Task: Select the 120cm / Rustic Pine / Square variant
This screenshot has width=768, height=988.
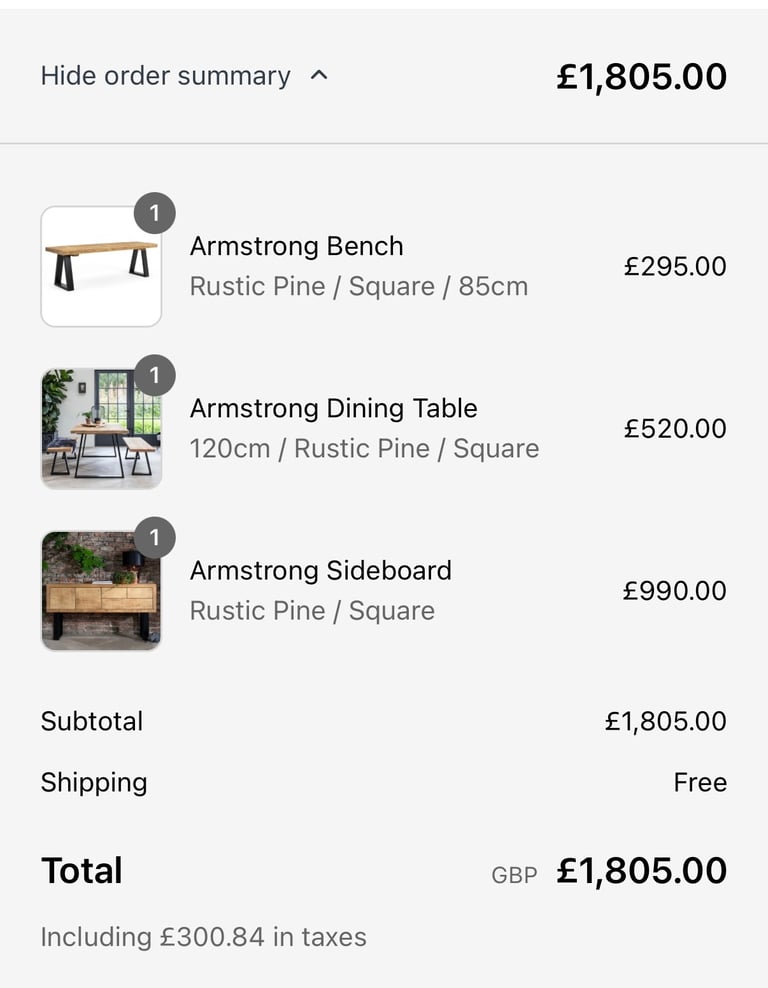Action: 364,449
